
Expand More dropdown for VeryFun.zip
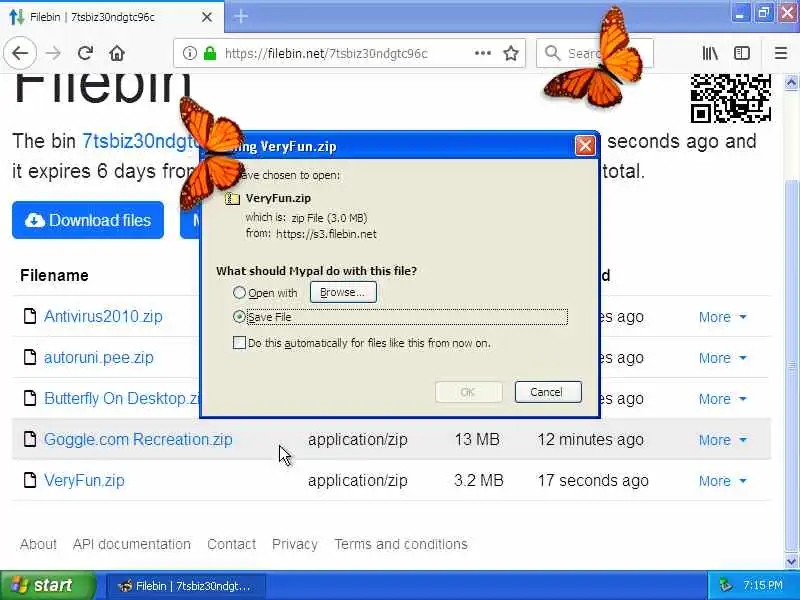[x=722, y=481]
